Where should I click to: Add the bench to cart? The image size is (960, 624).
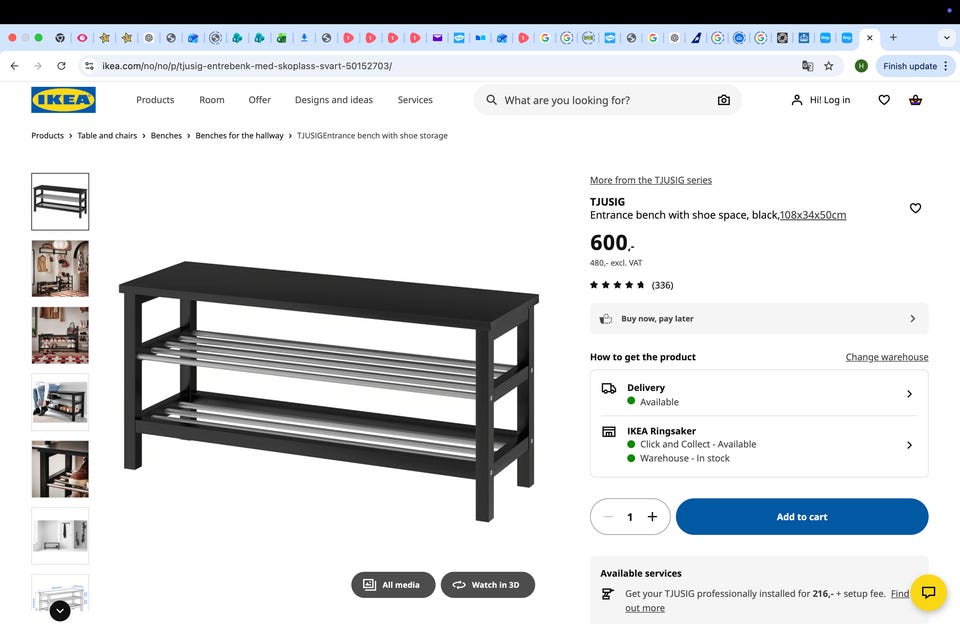802,517
